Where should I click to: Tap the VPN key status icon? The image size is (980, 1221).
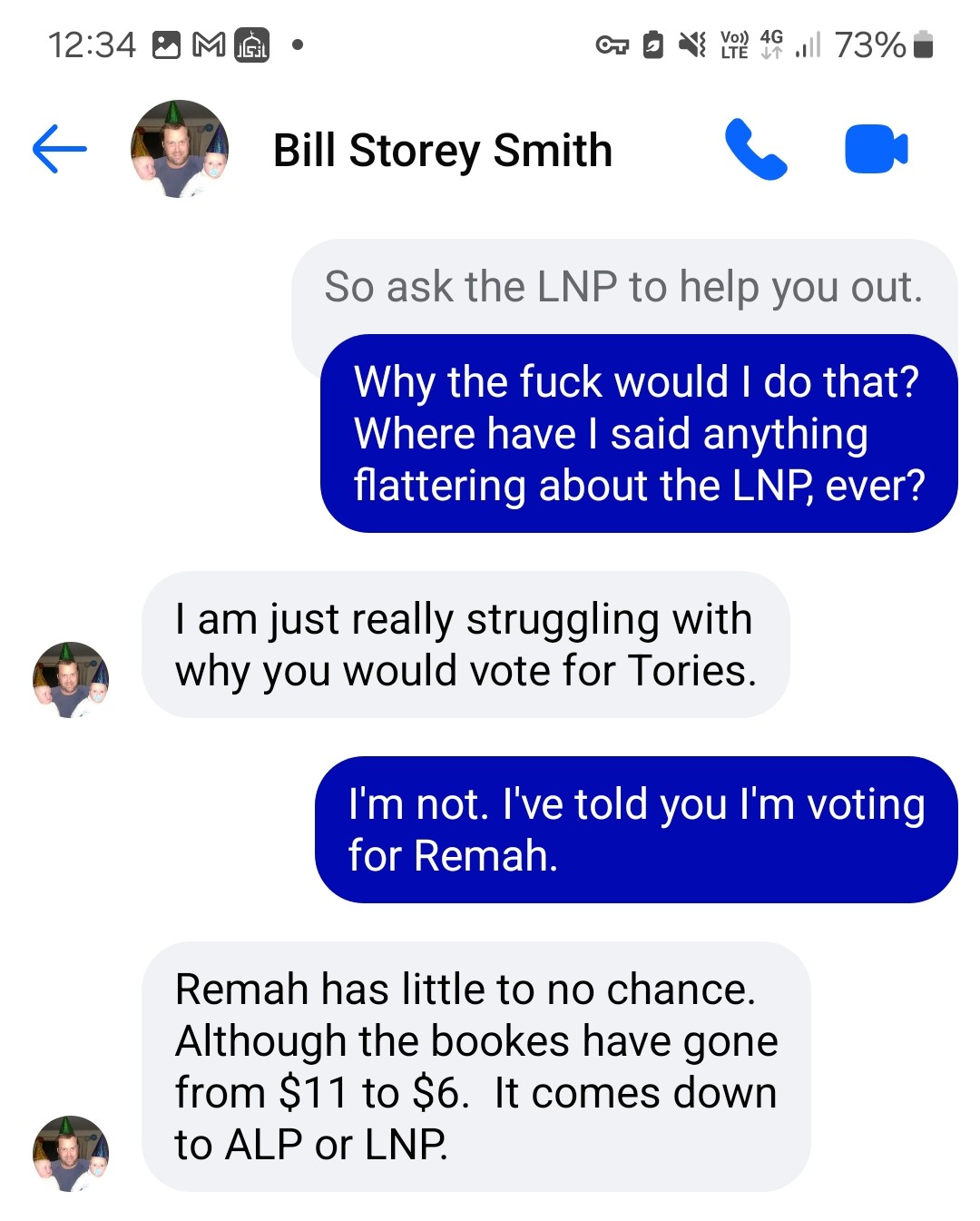[x=612, y=44]
